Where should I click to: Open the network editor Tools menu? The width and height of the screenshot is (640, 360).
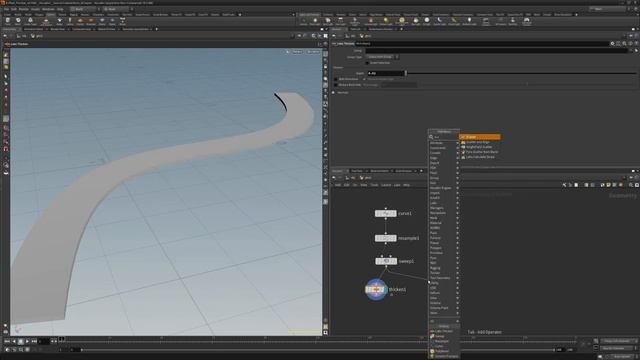(x=374, y=185)
